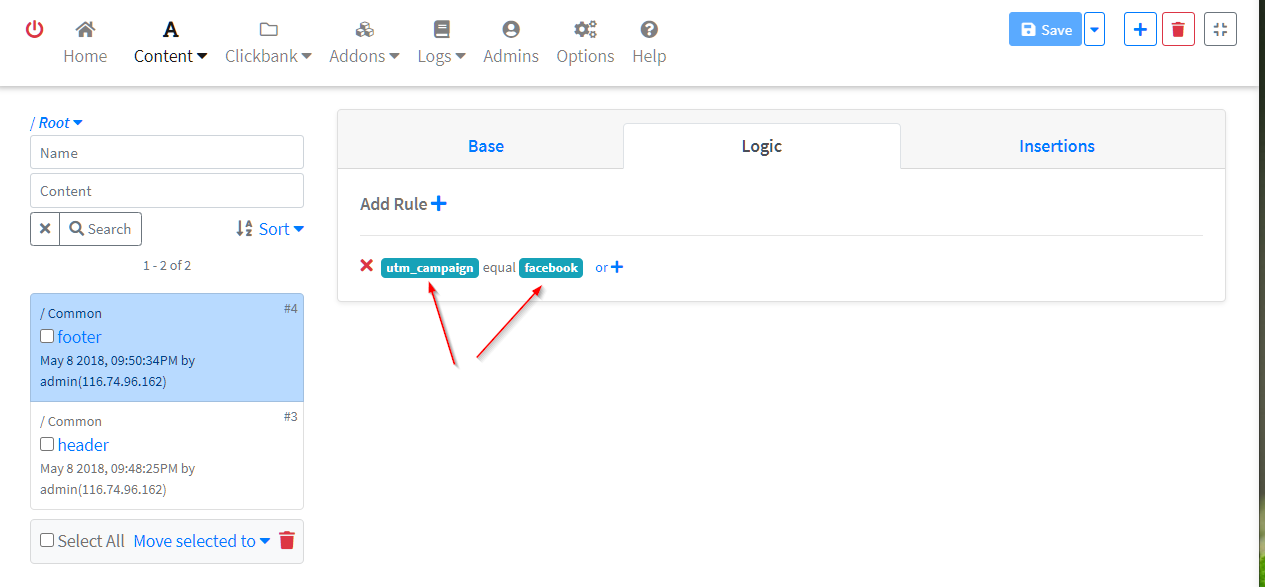Click the blue plus add button

tap(1140, 30)
